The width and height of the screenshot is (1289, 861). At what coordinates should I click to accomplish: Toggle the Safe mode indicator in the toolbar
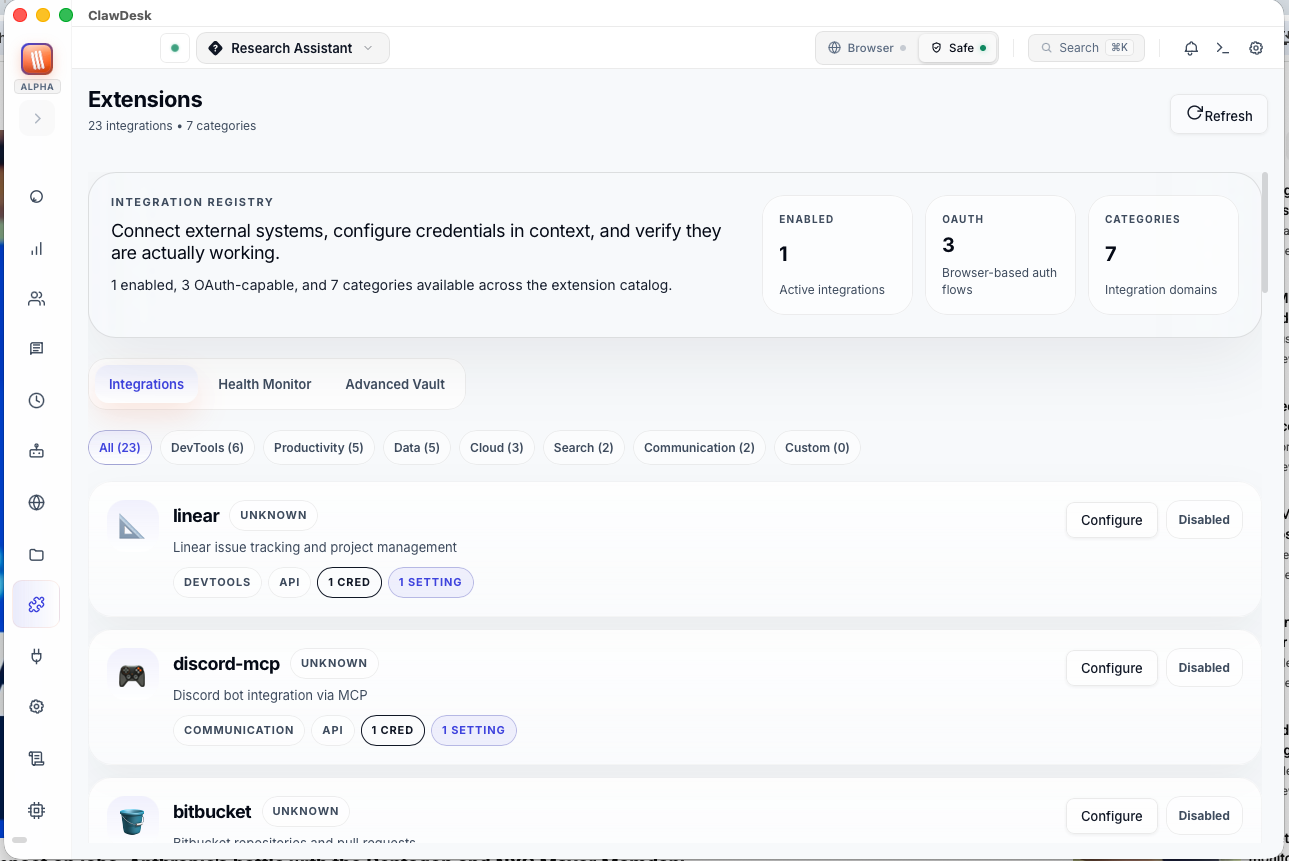[x=957, y=47]
